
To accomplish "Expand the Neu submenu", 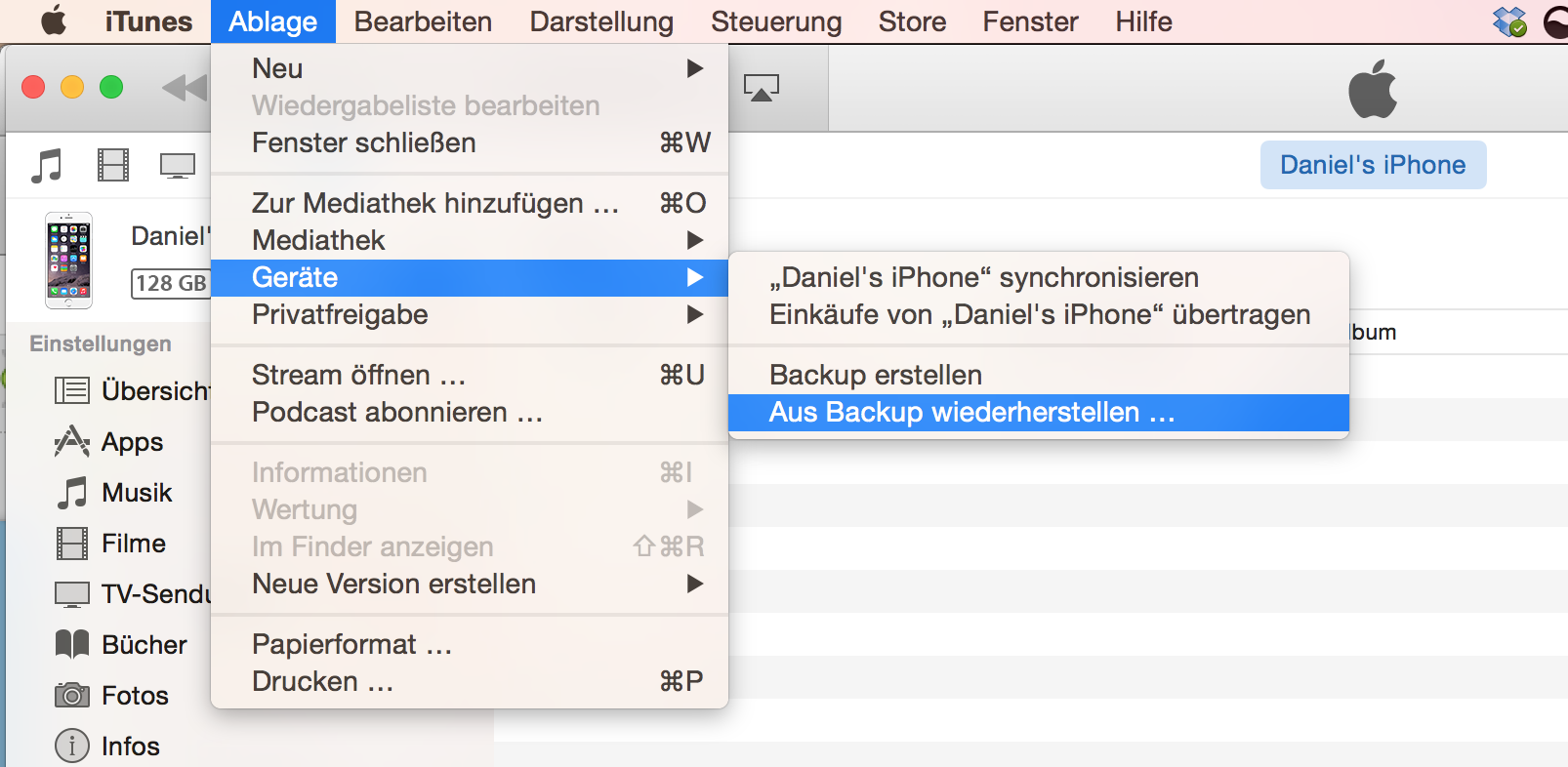I will pyautogui.click(x=469, y=68).
